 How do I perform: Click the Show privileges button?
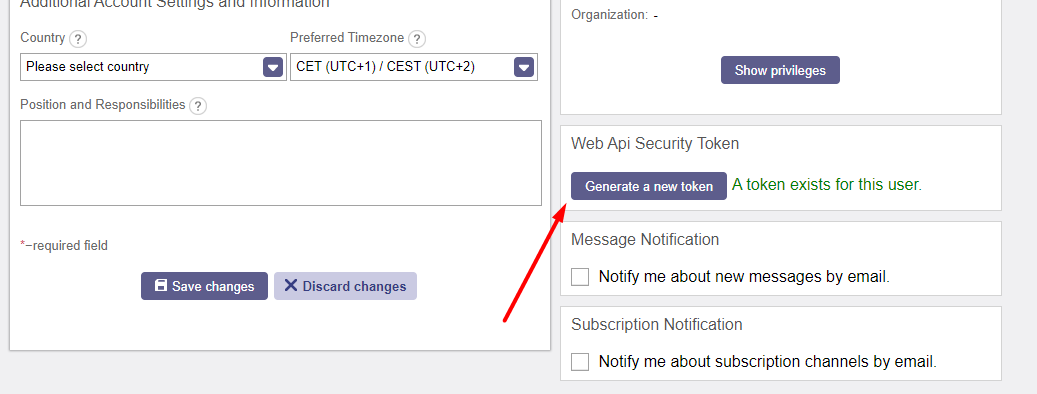point(780,70)
